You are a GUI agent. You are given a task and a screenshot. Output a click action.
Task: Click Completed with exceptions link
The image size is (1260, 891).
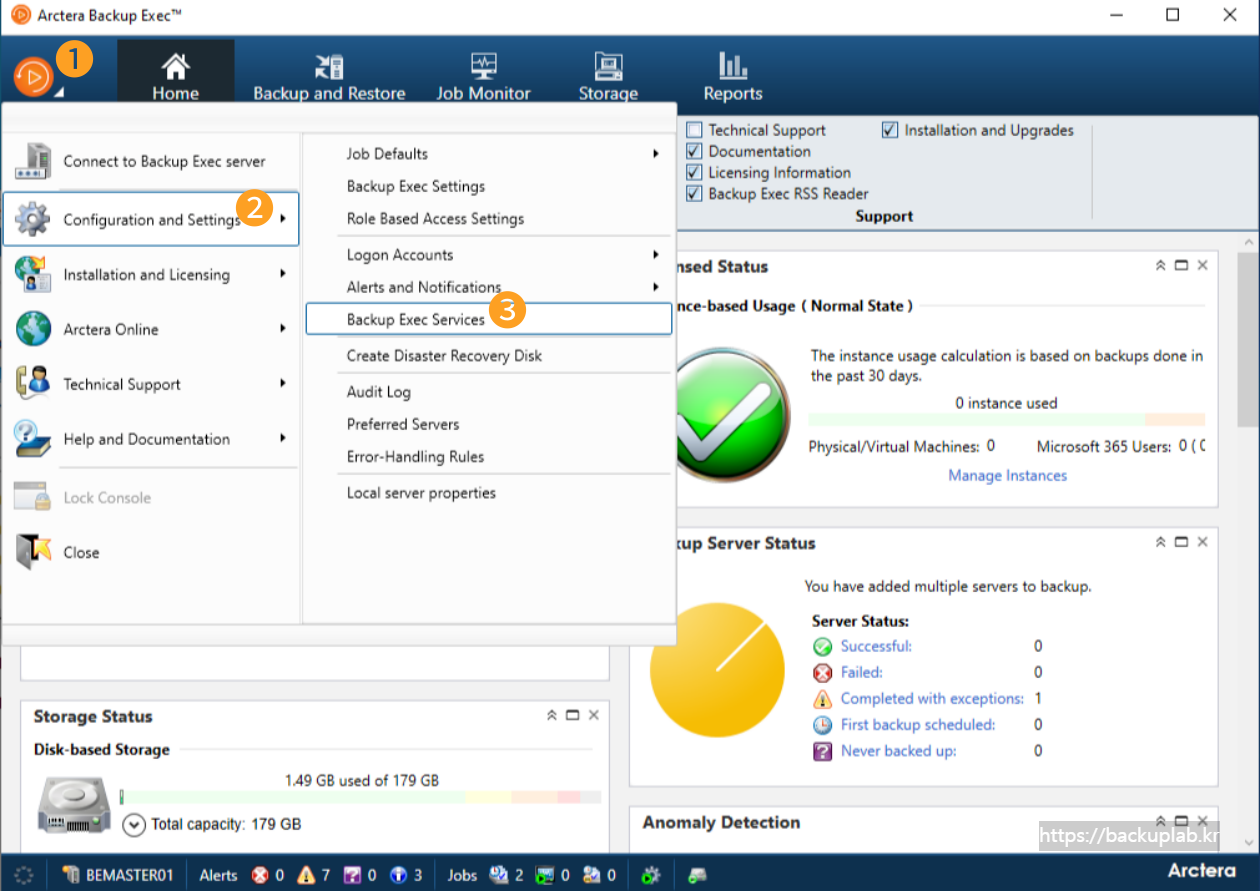pyautogui.click(x=932, y=698)
